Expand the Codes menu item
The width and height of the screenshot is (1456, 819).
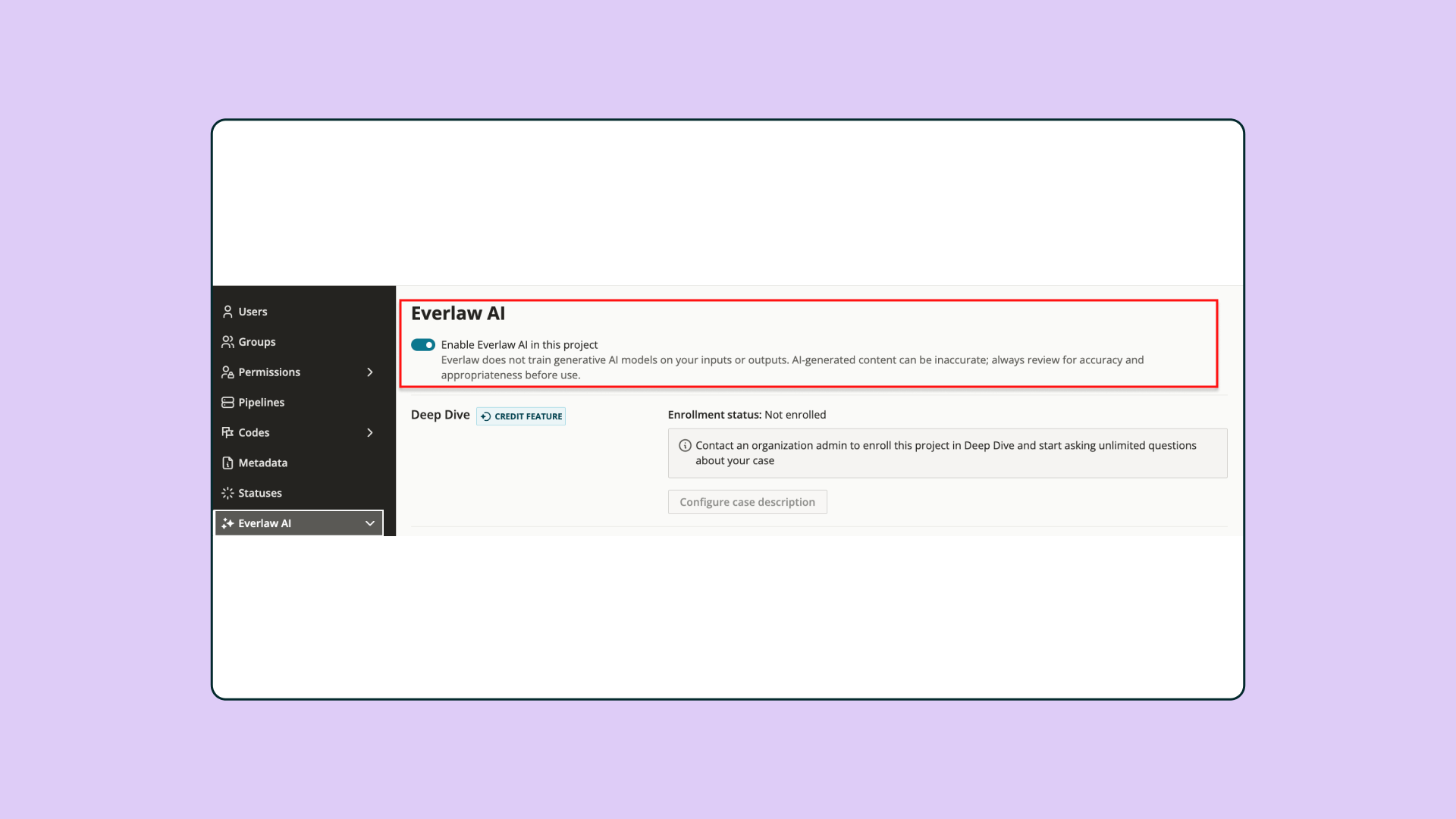[x=369, y=432]
